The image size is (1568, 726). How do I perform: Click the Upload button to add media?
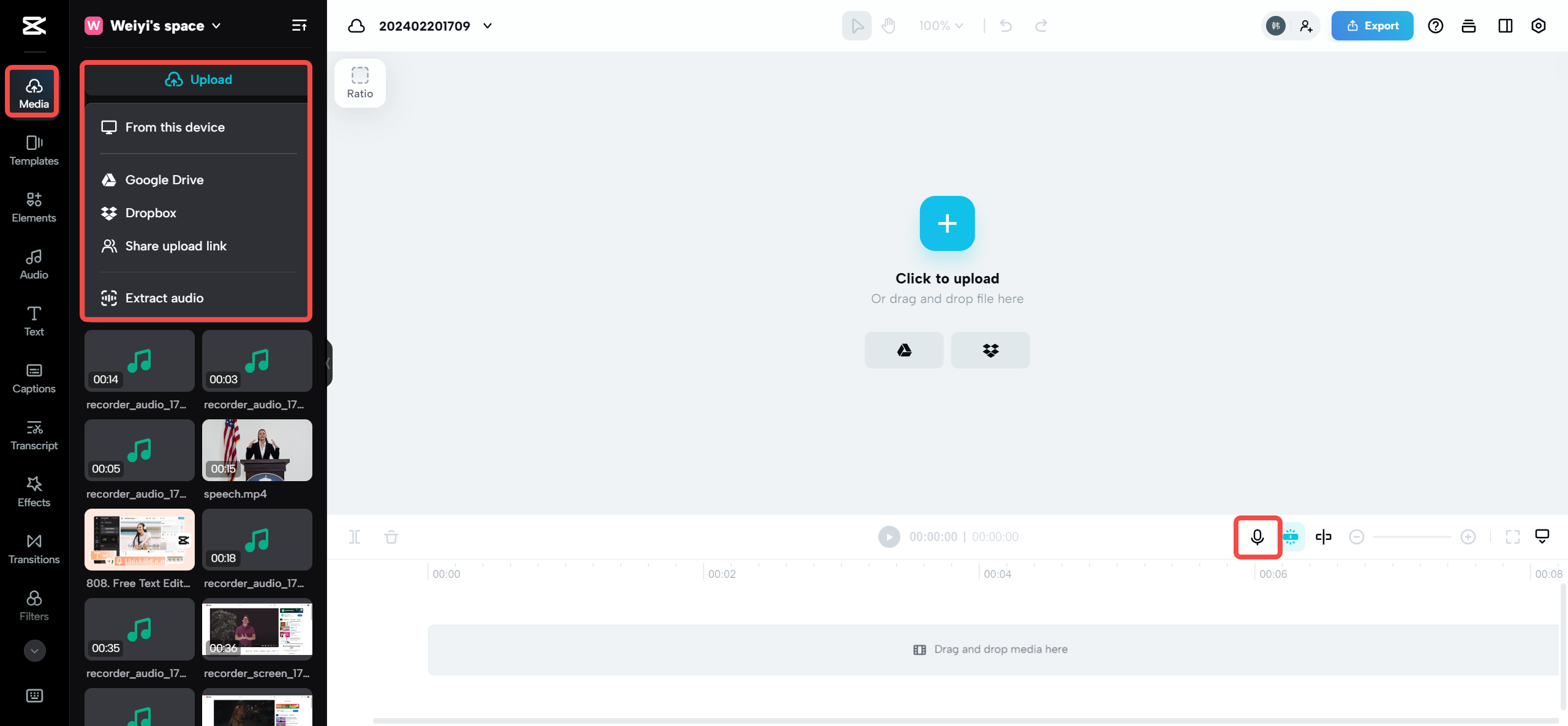coord(198,79)
